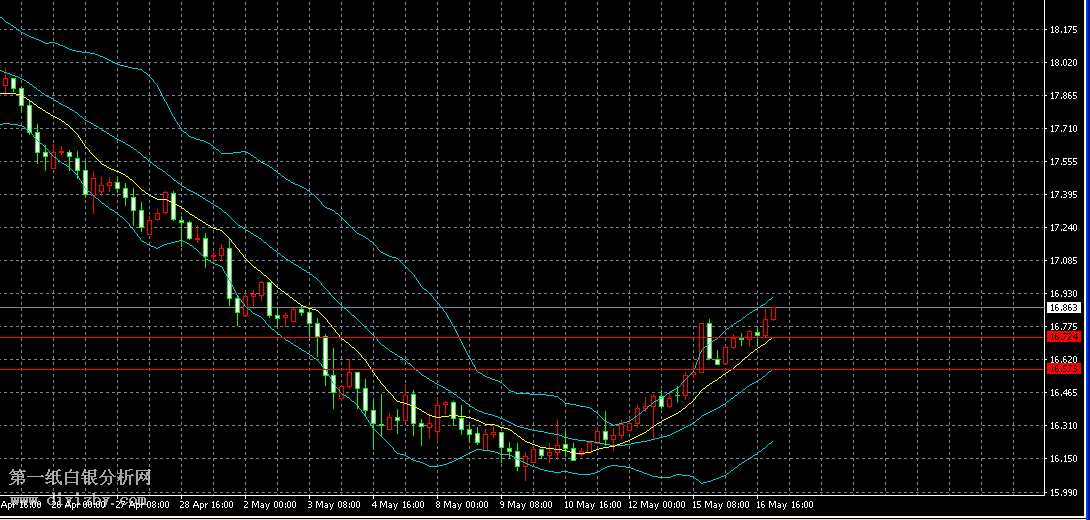This screenshot has height=520, width=1090.
Task: Click the 28 Apr 16:00 time label
Action: (x=206, y=505)
